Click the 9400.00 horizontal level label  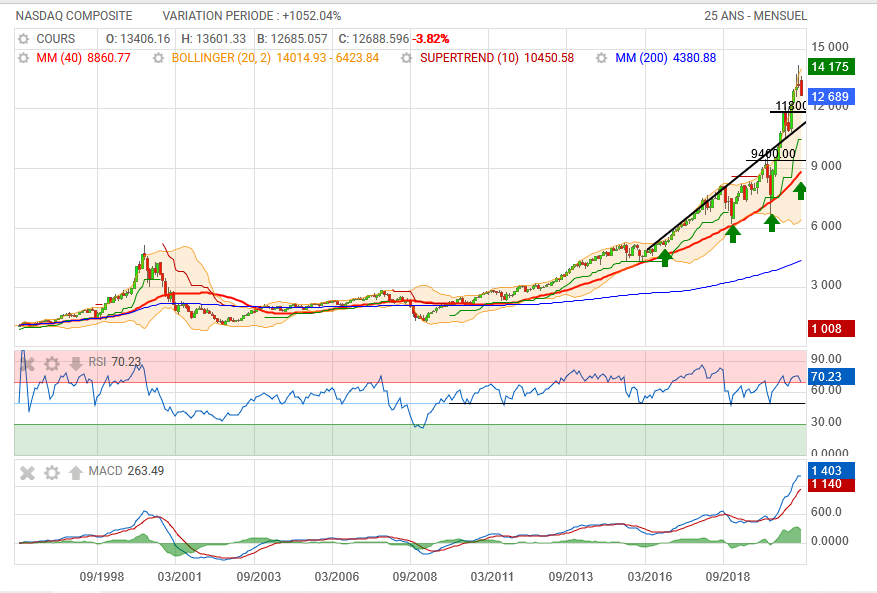[x=773, y=154]
